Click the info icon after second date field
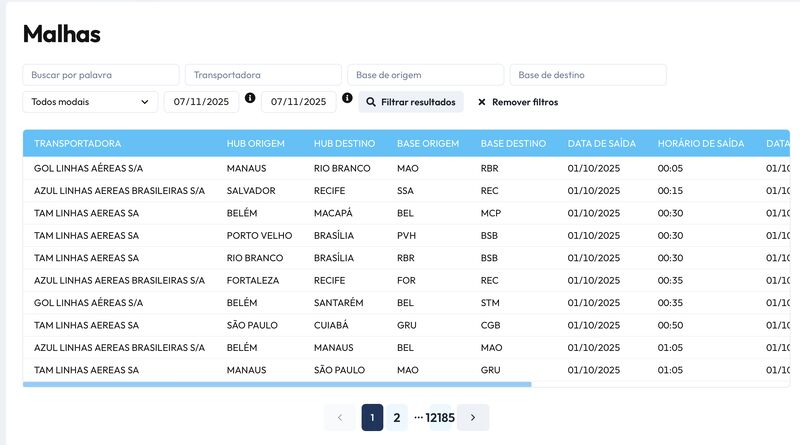The height and width of the screenshot is (445, 800). pos(347,98)
